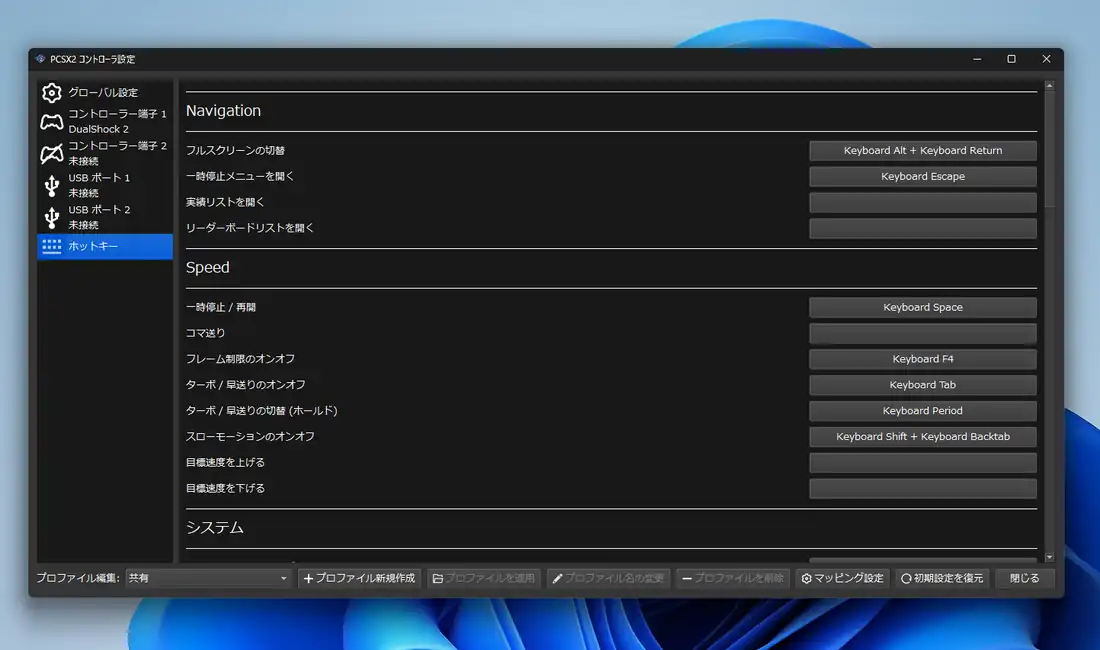1100x650 pixels.
Task: Click the USB Port 1 icon
Action: point(51,185)
